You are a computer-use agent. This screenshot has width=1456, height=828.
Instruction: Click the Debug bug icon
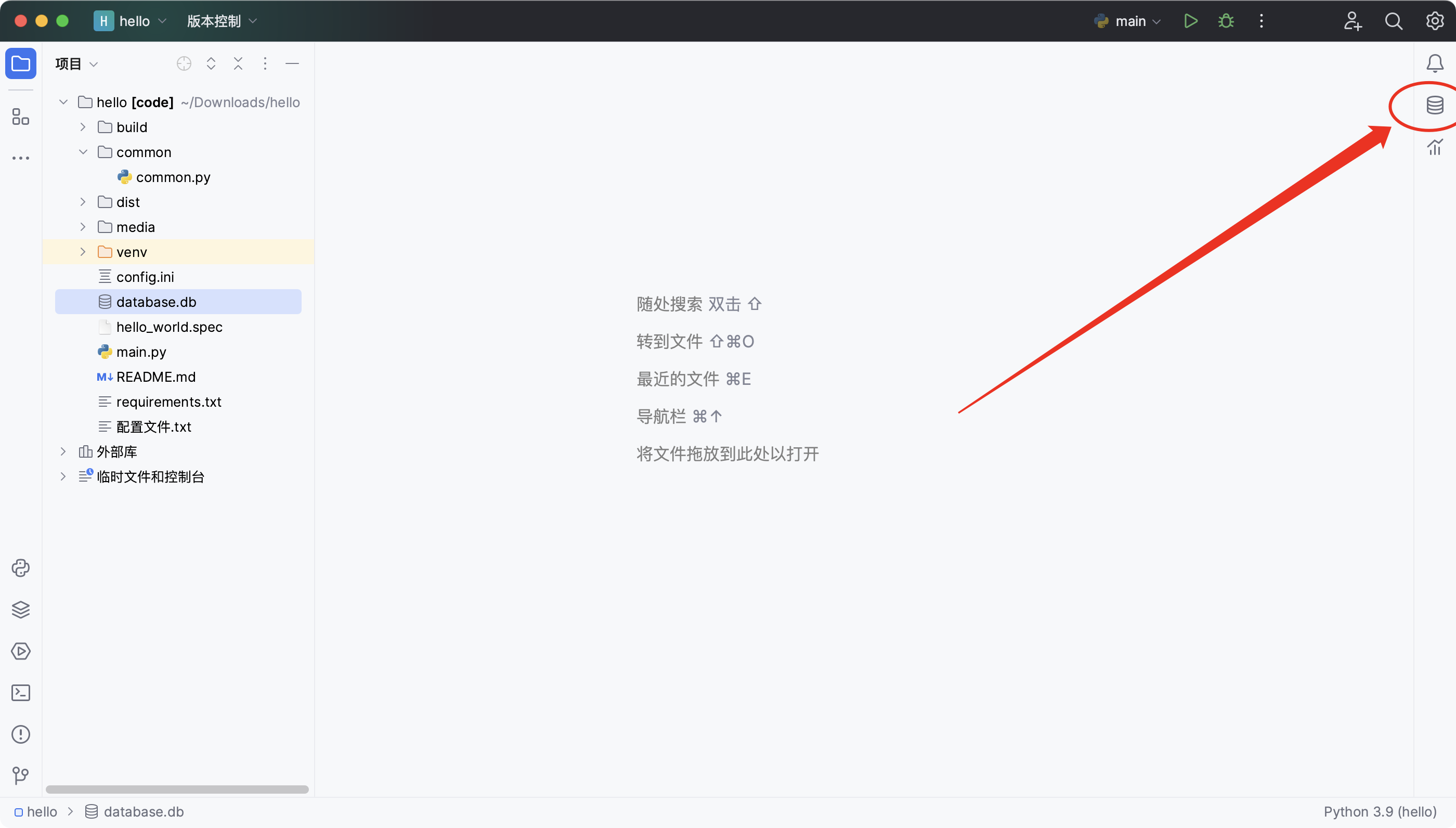pyautogui.click(x=1226, y=21)
